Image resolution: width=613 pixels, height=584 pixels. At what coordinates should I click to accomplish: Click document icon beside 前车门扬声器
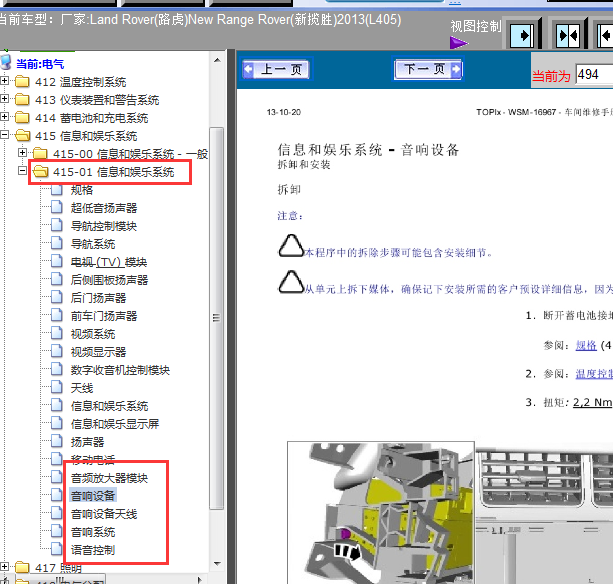(x=57, y=314)
